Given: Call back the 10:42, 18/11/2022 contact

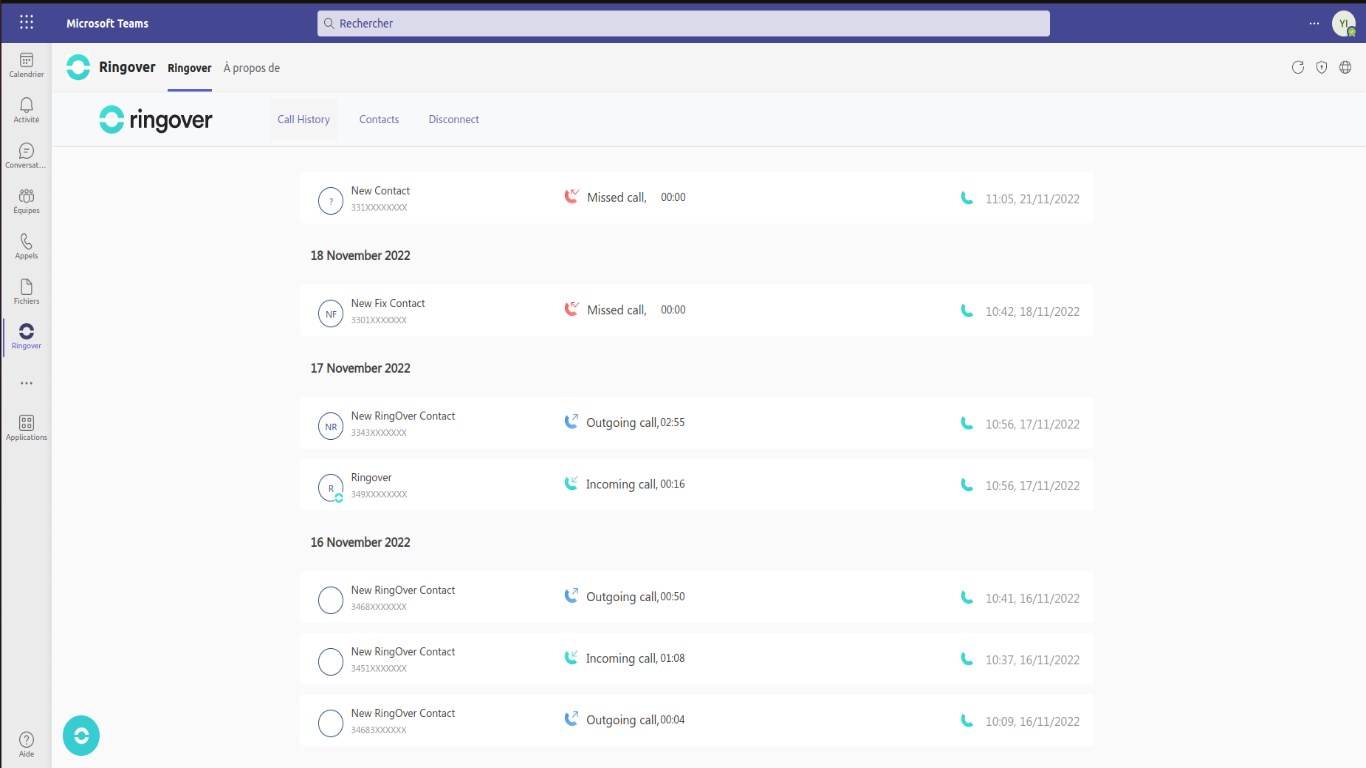Looking at the screenshot, I should 966,311.
